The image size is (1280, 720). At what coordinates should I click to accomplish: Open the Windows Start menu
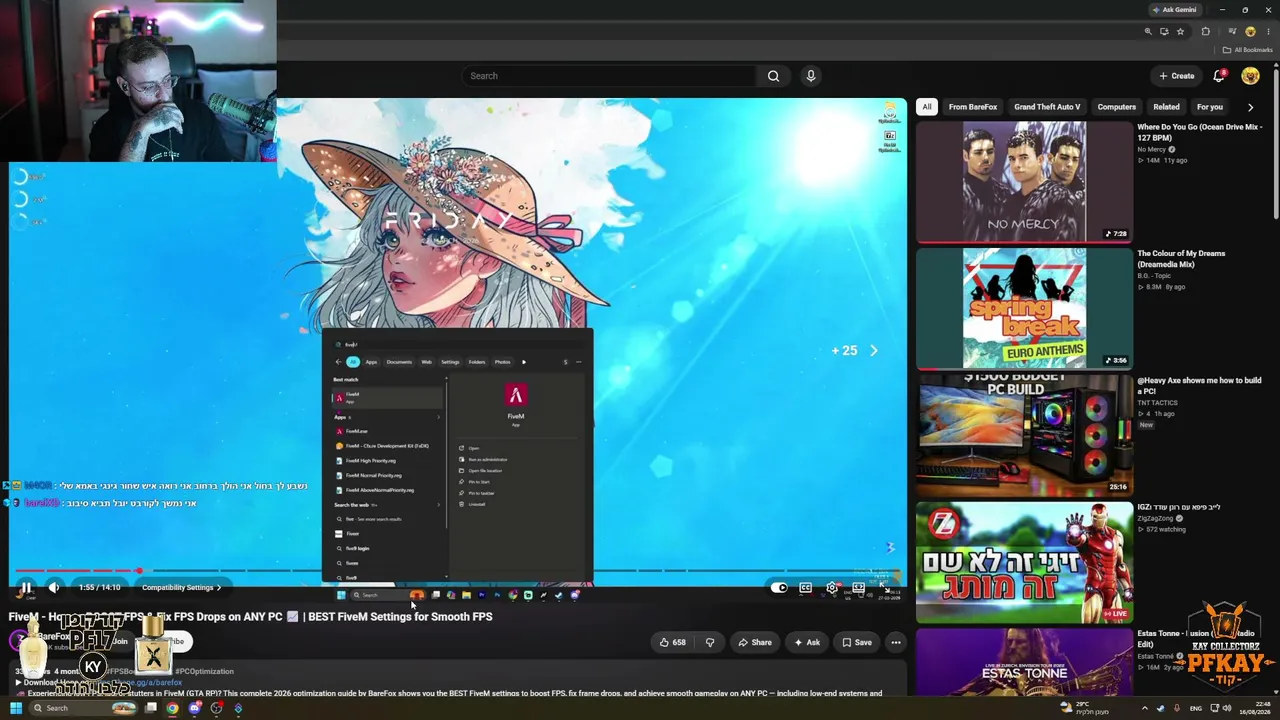pos(15,708)
